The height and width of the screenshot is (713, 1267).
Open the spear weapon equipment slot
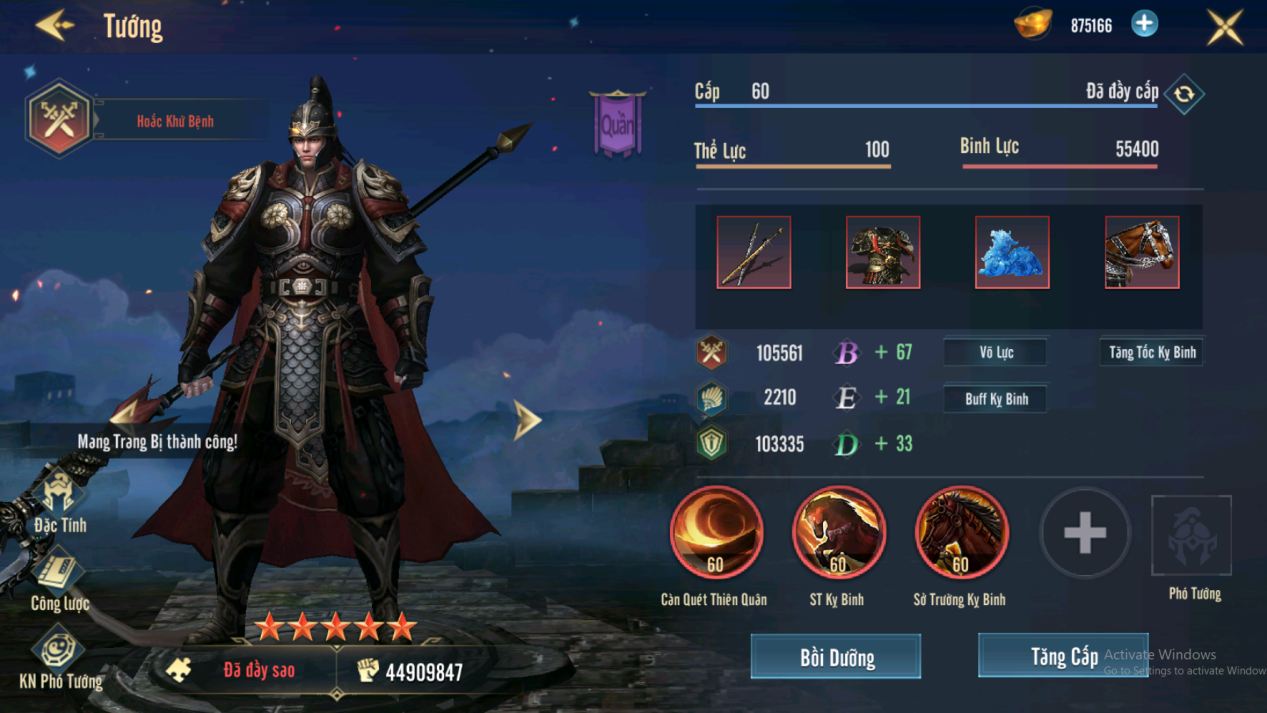pos(754,252)
